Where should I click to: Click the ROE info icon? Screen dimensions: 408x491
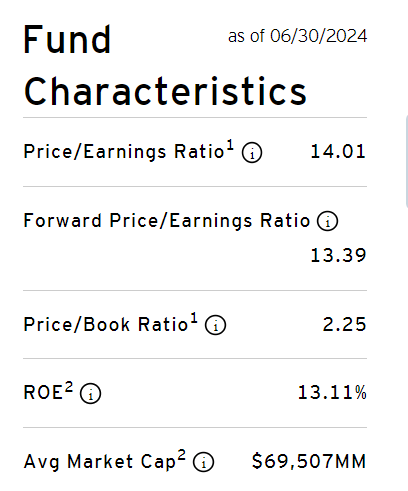[x=90, y=393]
